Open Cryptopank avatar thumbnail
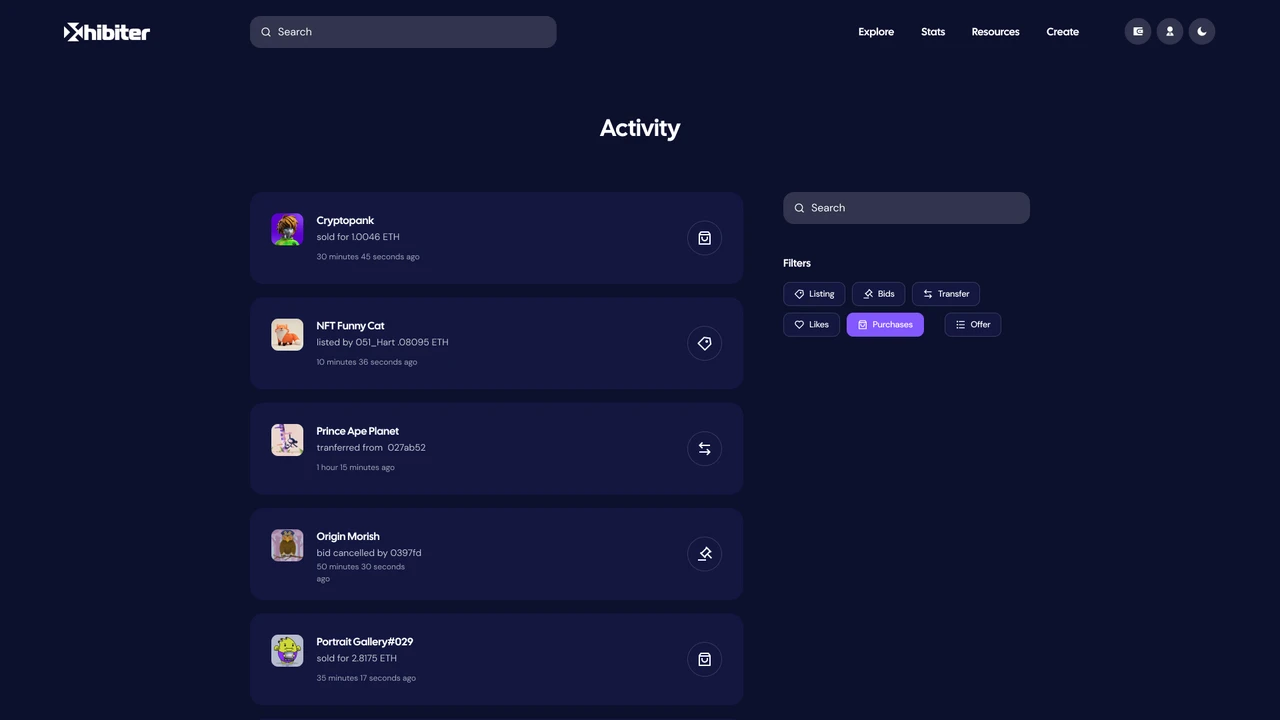The width and height of the screenshot is (1280, 720). coord(287,229)
